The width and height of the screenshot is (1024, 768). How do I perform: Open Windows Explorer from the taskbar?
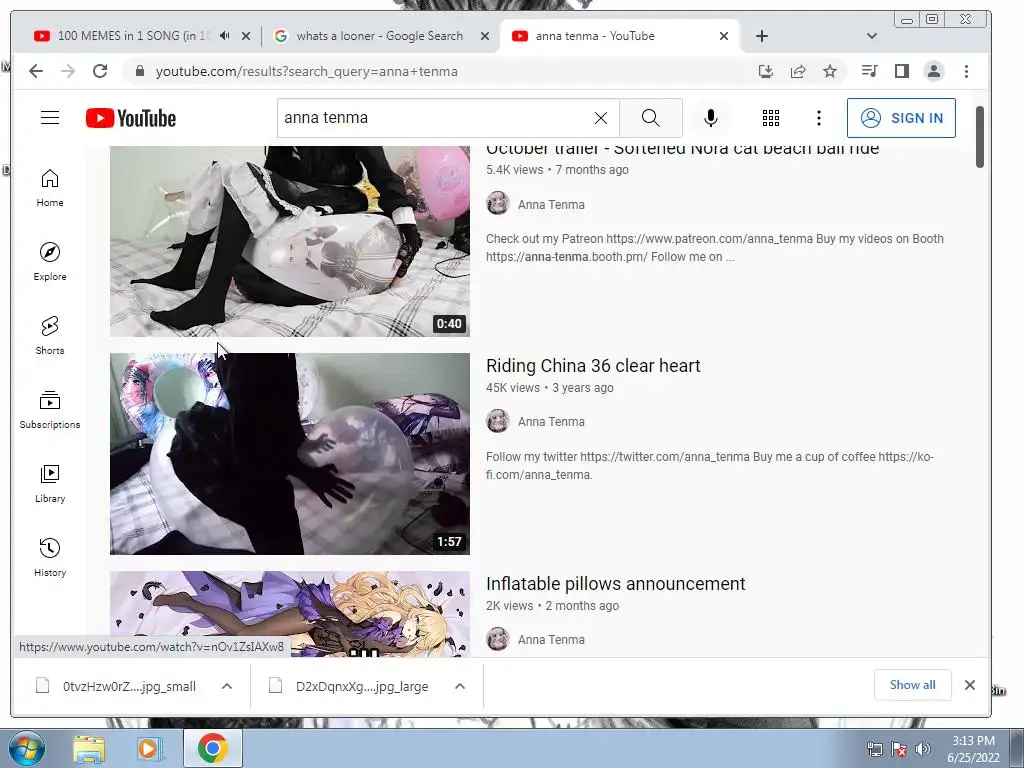coord(89,749)
